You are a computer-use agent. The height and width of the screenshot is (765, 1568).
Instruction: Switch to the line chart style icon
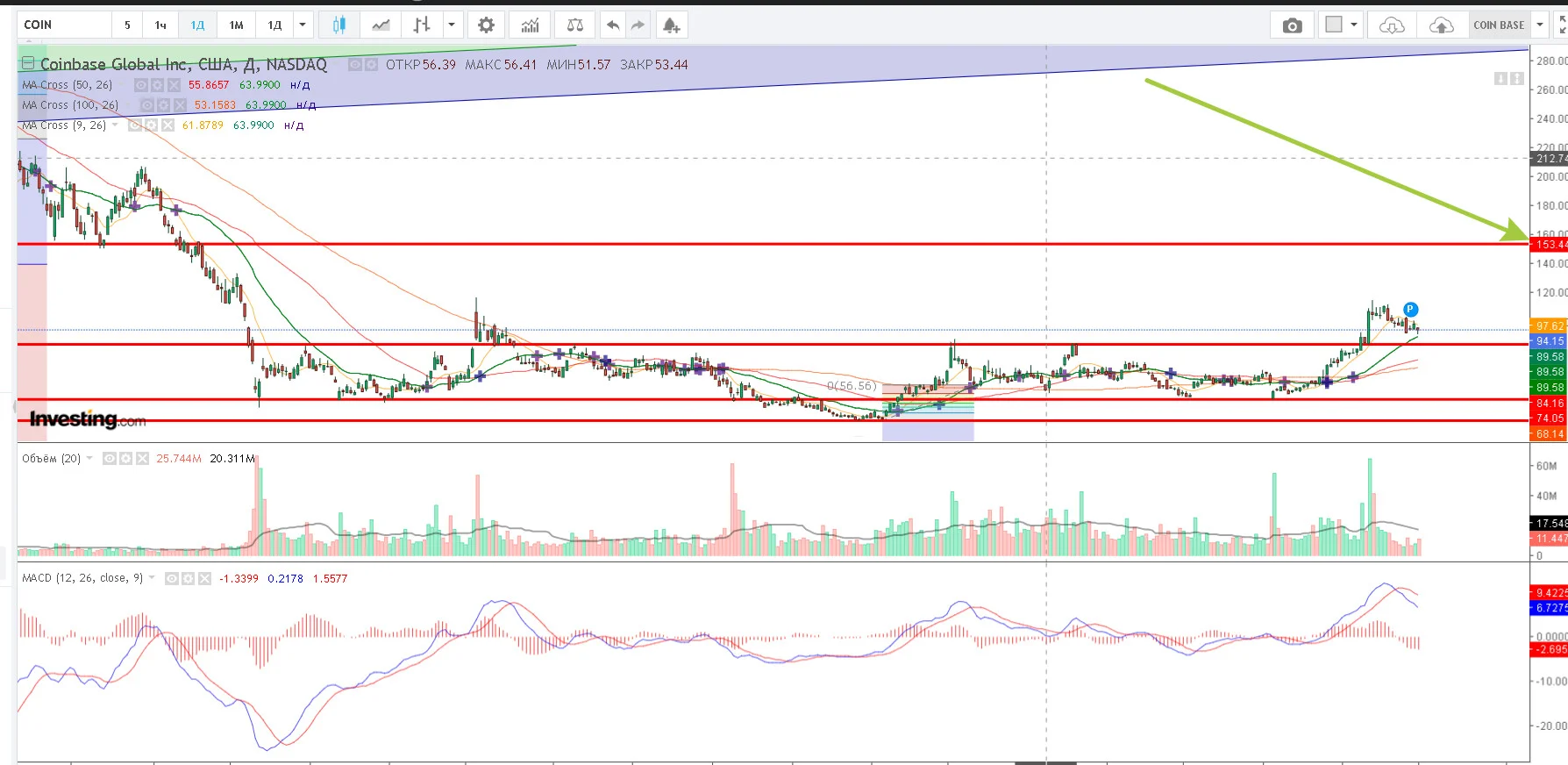tap(381, 25)
